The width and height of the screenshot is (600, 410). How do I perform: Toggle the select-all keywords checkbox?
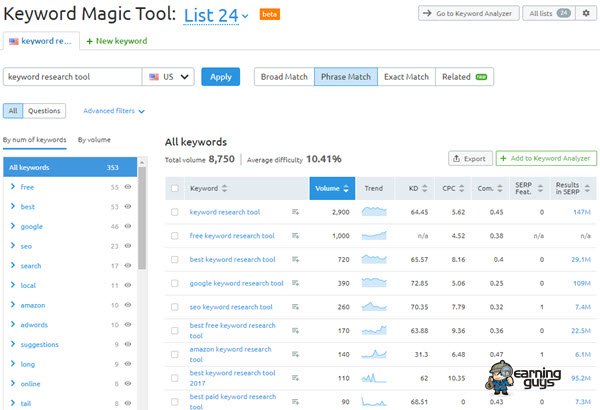tap(175, 188)
